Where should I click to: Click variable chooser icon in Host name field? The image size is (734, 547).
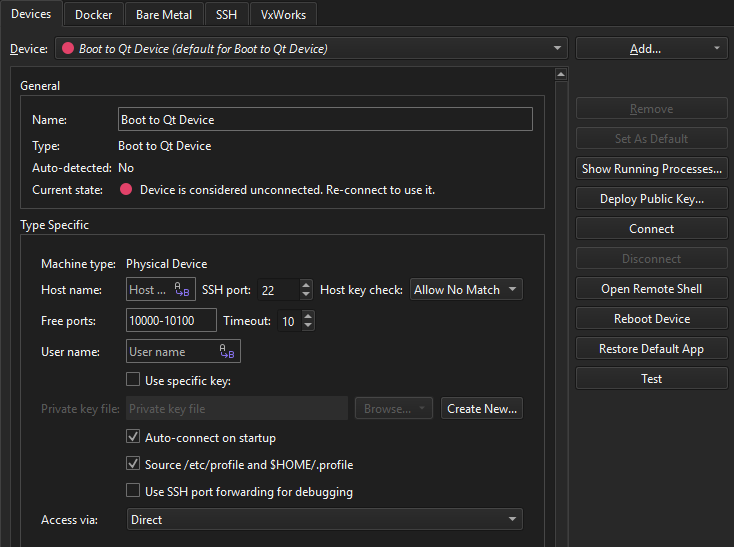[x=182, y=289]
